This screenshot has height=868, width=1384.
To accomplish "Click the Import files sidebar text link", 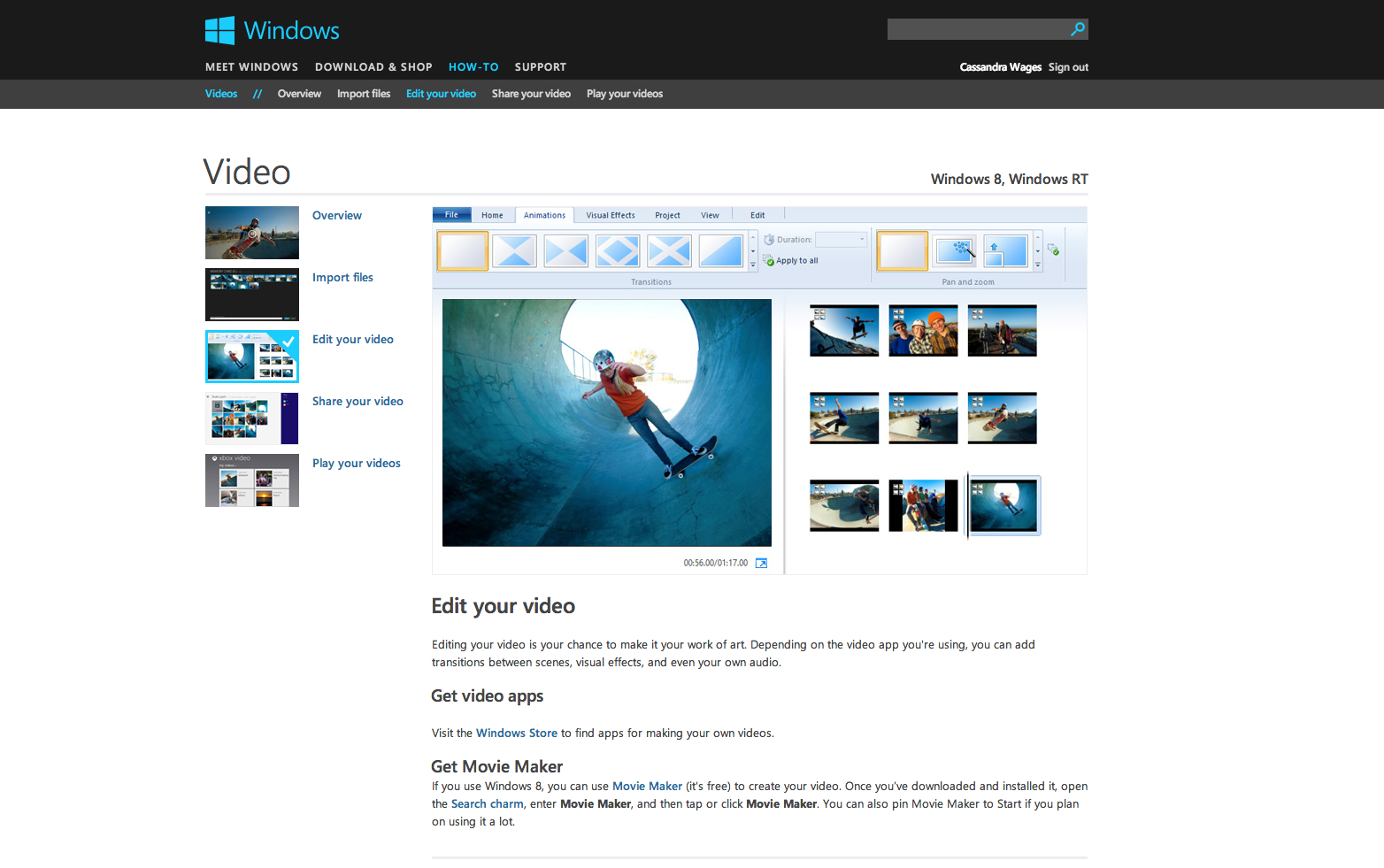I will point(342,277).
